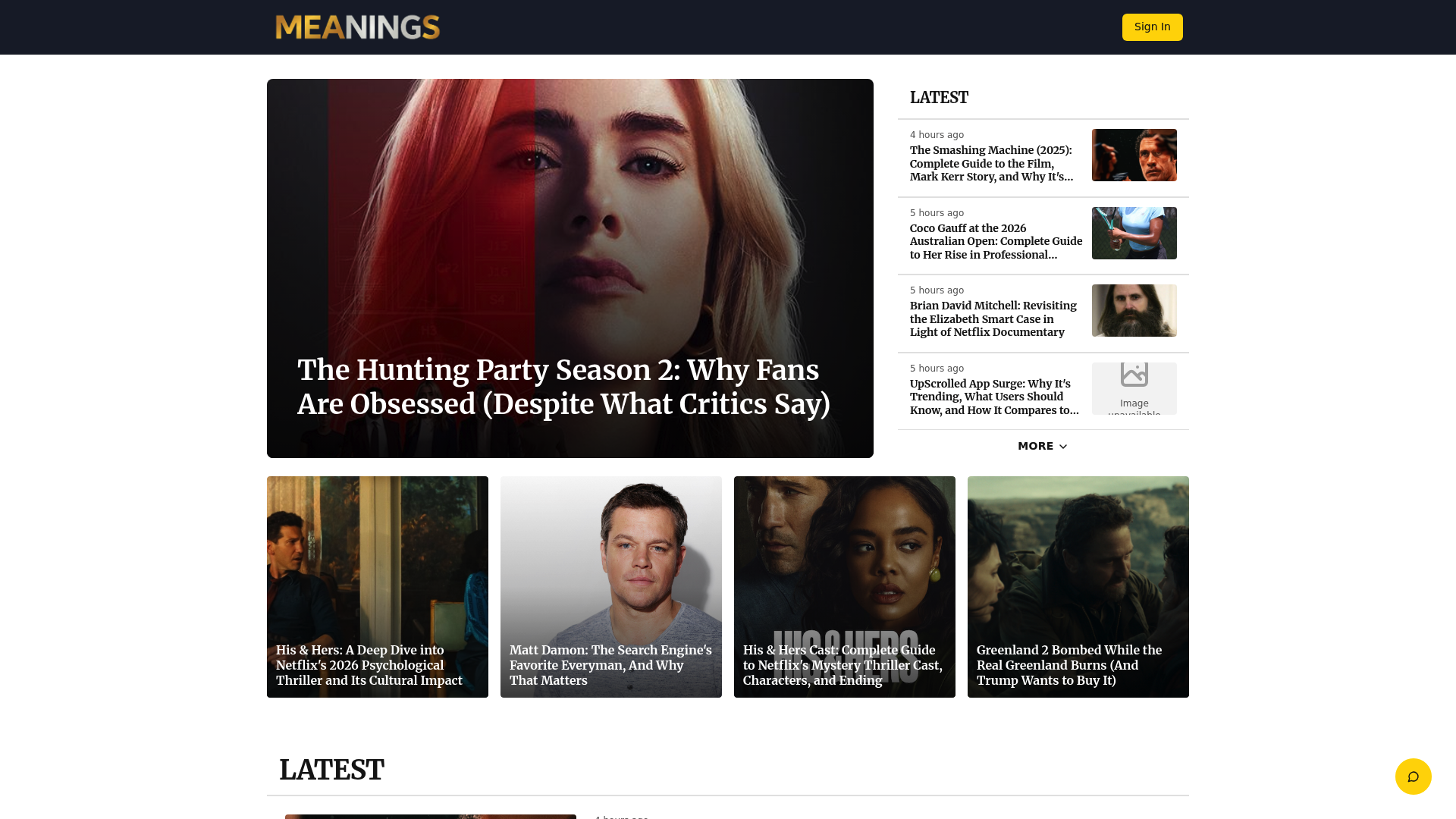Open the Coco Gauff Australian Open article
Screen dimensions: 1456x819
tap(995, 241)
